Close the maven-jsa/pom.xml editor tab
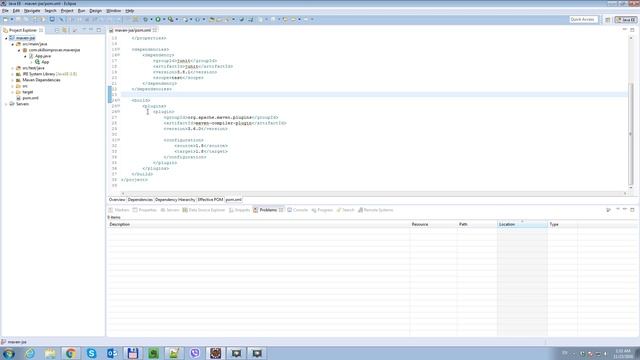This screenshot has height=360, width=640. [x=155, y=30]
